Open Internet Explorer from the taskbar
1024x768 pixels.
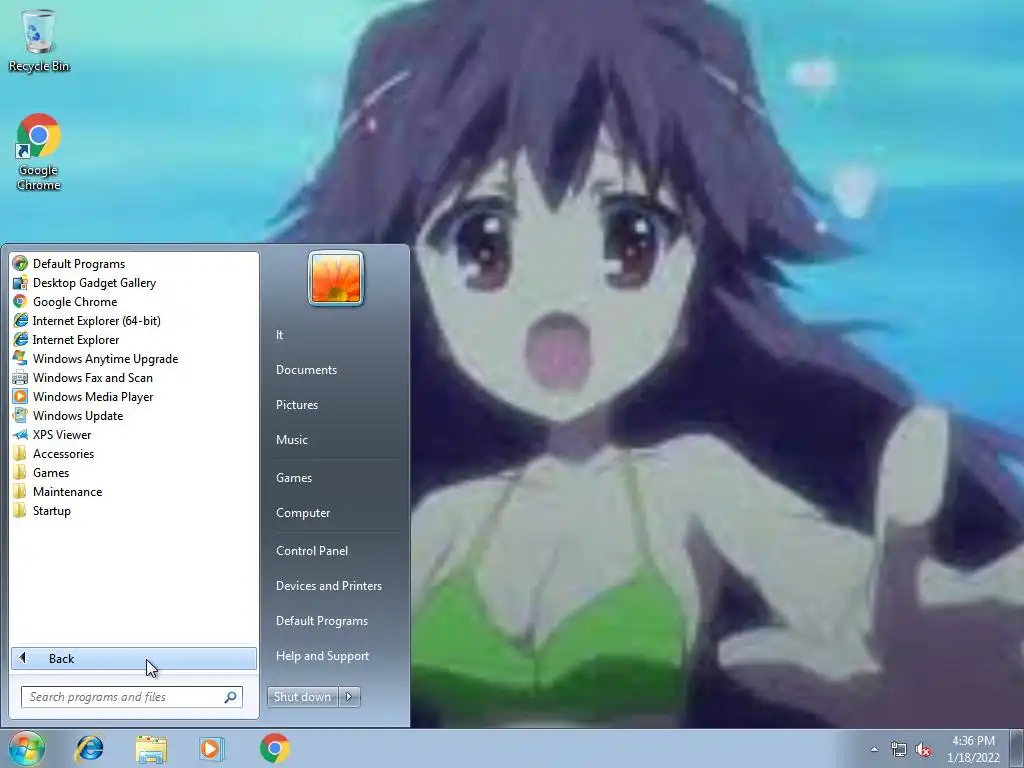89,748
